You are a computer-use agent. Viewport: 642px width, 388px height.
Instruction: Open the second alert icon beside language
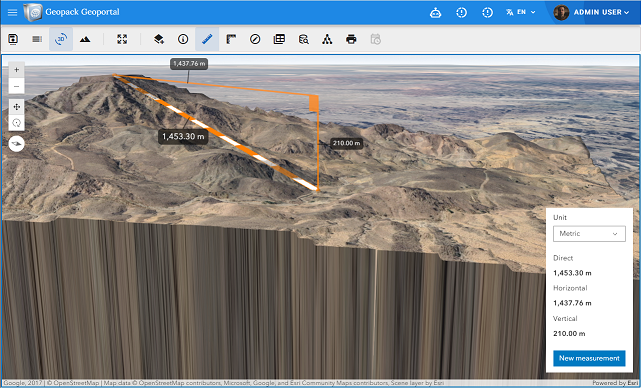click(487, 13)
